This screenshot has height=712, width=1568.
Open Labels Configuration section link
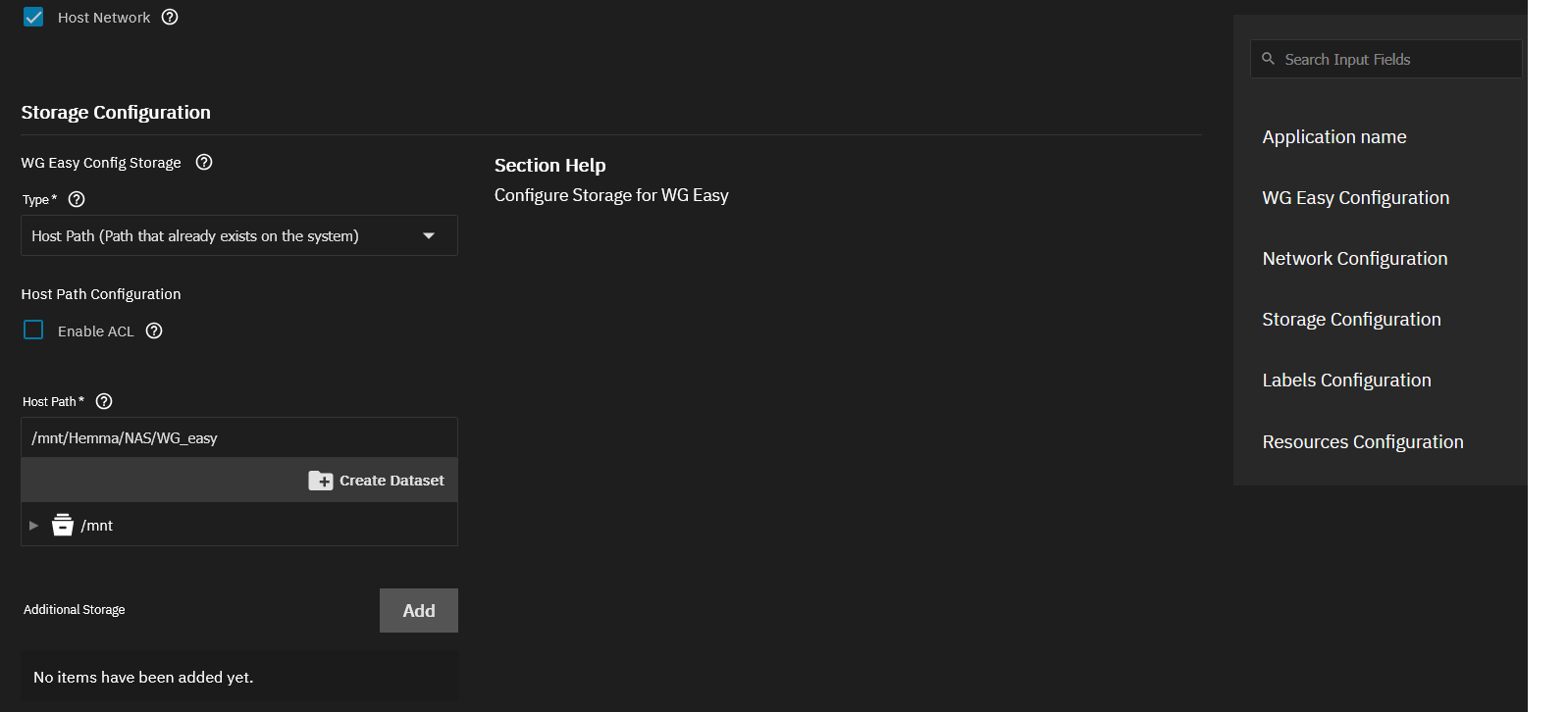tap(1346, 381)
